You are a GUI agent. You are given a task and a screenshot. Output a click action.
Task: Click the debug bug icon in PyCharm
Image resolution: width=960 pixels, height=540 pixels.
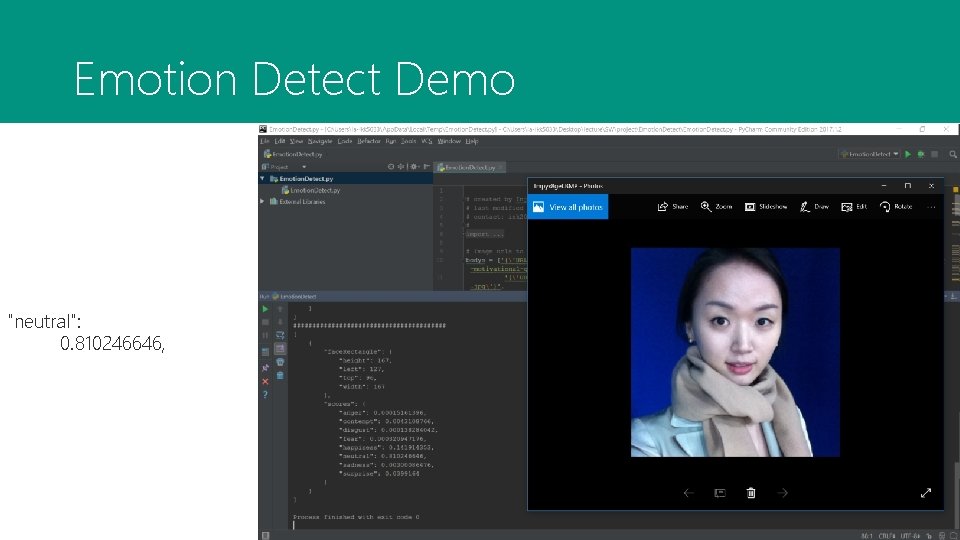tap(919, 154)
